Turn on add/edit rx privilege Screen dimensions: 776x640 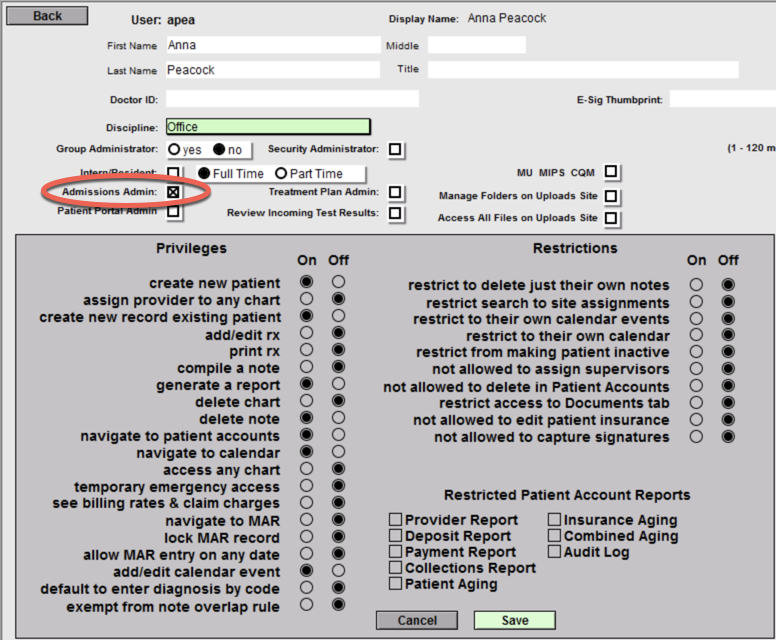(307, 332)
